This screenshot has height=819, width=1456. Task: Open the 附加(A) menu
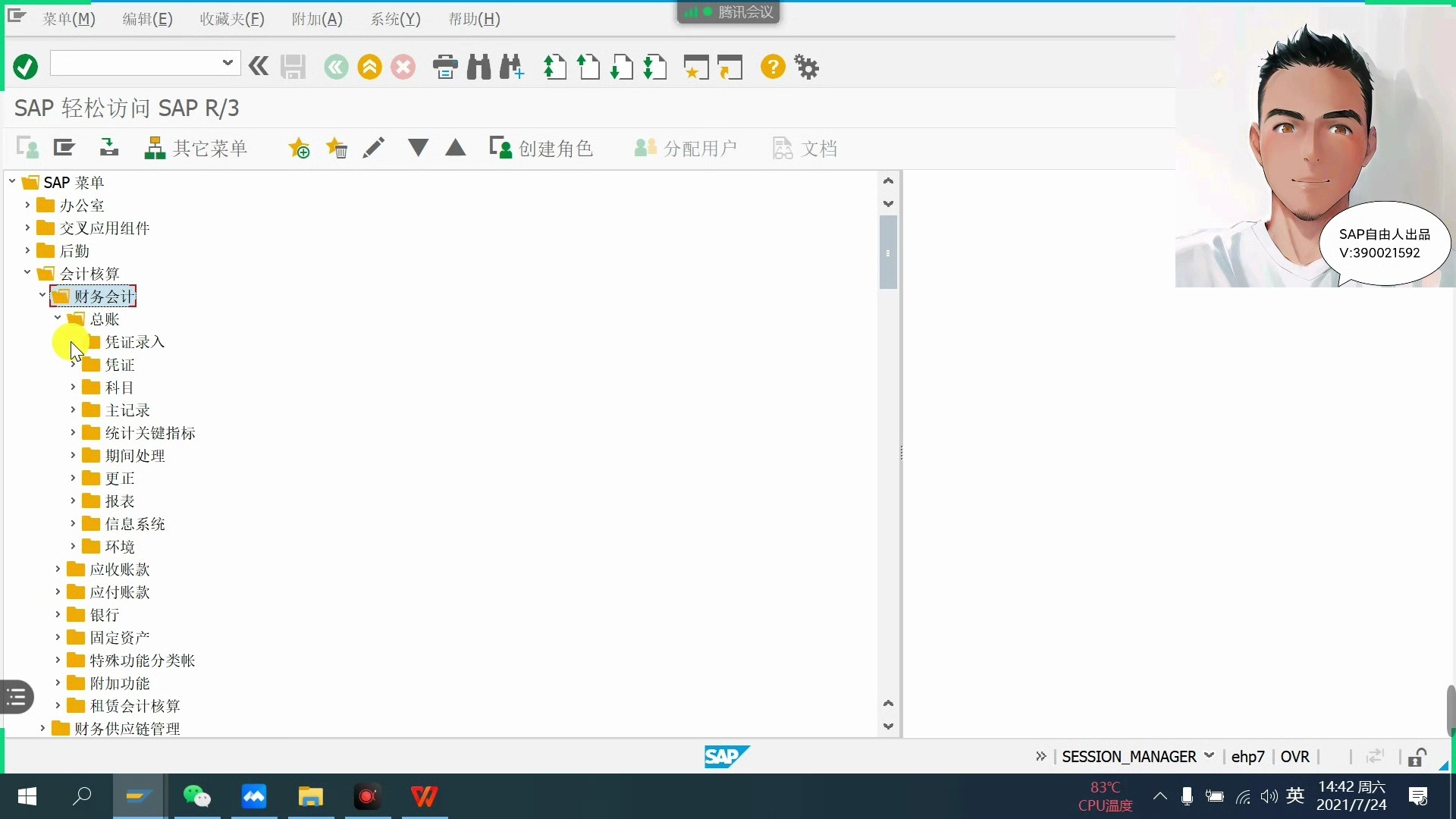point(317,19)
